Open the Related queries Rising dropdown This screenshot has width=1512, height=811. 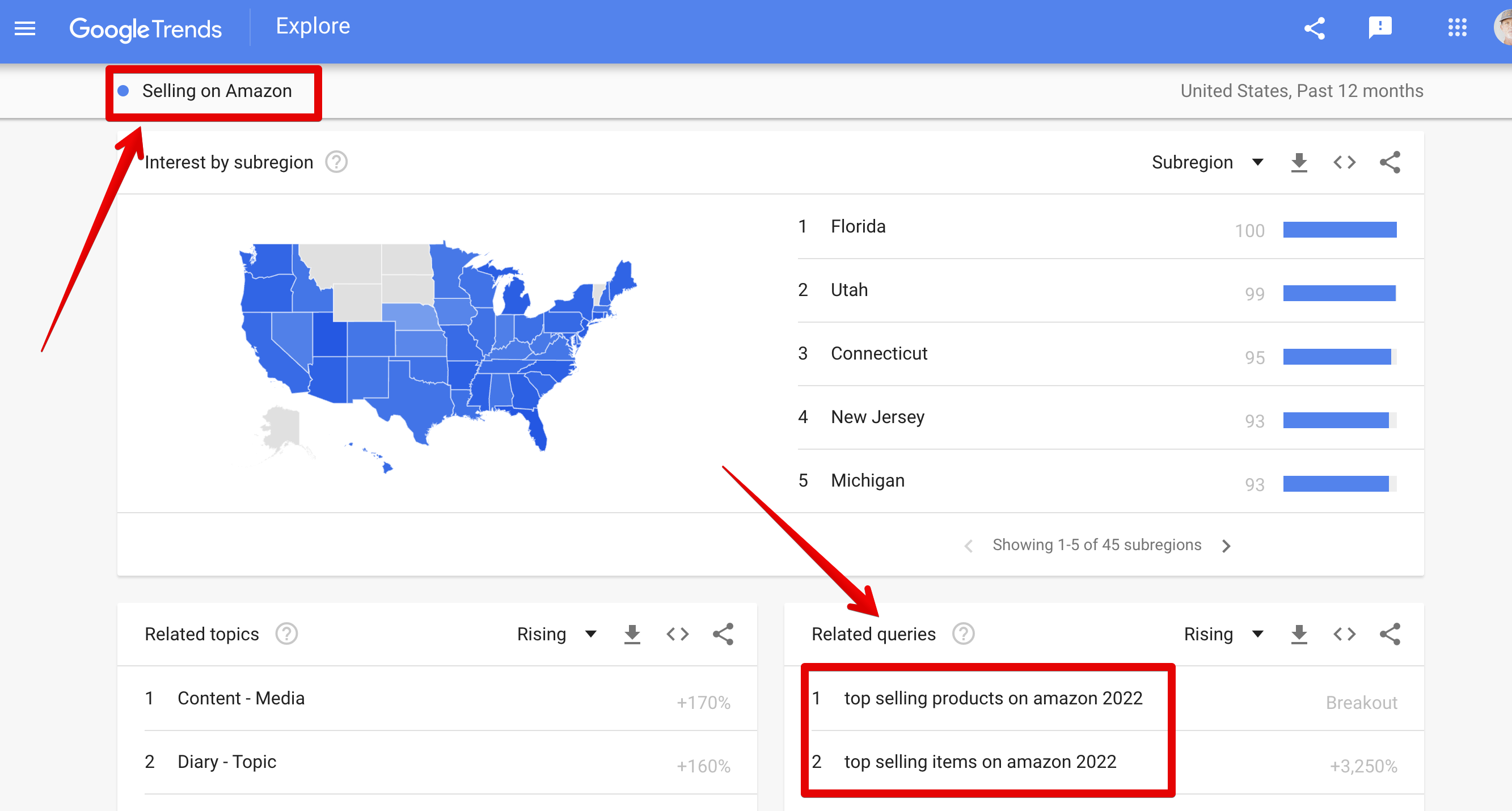pos(1223,635)
